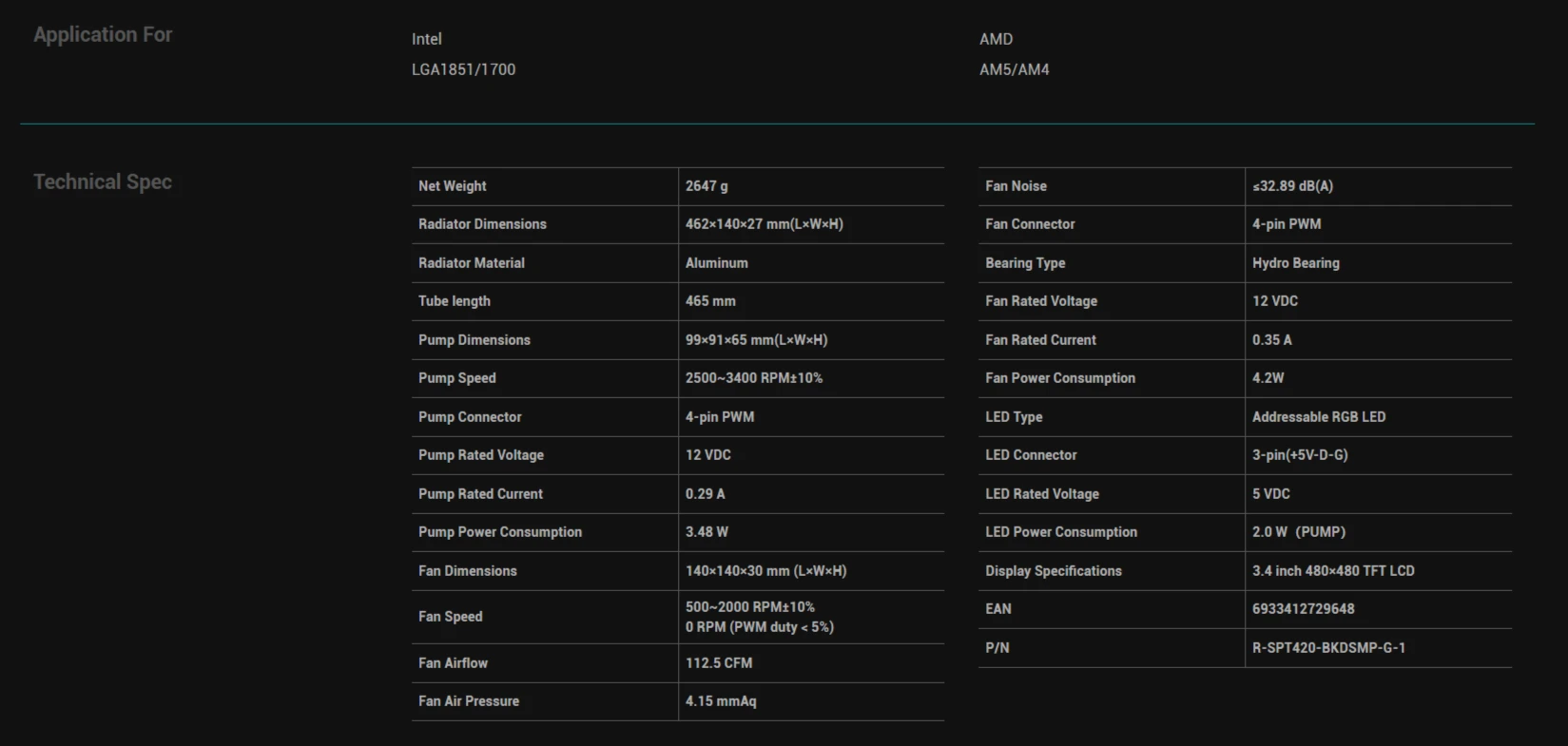The width and height of the screenshot is (1568, 746).
Task: Click the 500~2000 RPM±10% text
Action: [x=750, y=607]
